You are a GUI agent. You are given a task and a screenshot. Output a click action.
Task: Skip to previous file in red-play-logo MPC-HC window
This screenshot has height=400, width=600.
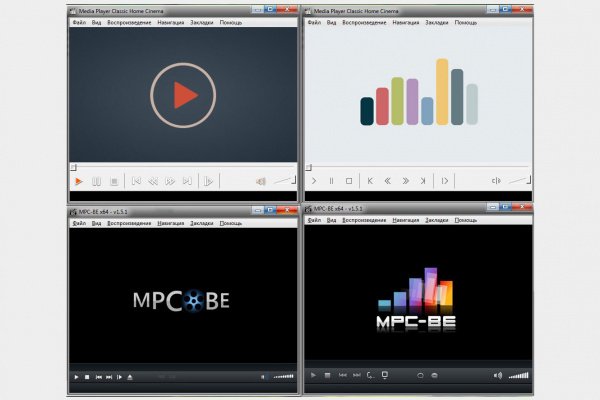pos(136,181)
